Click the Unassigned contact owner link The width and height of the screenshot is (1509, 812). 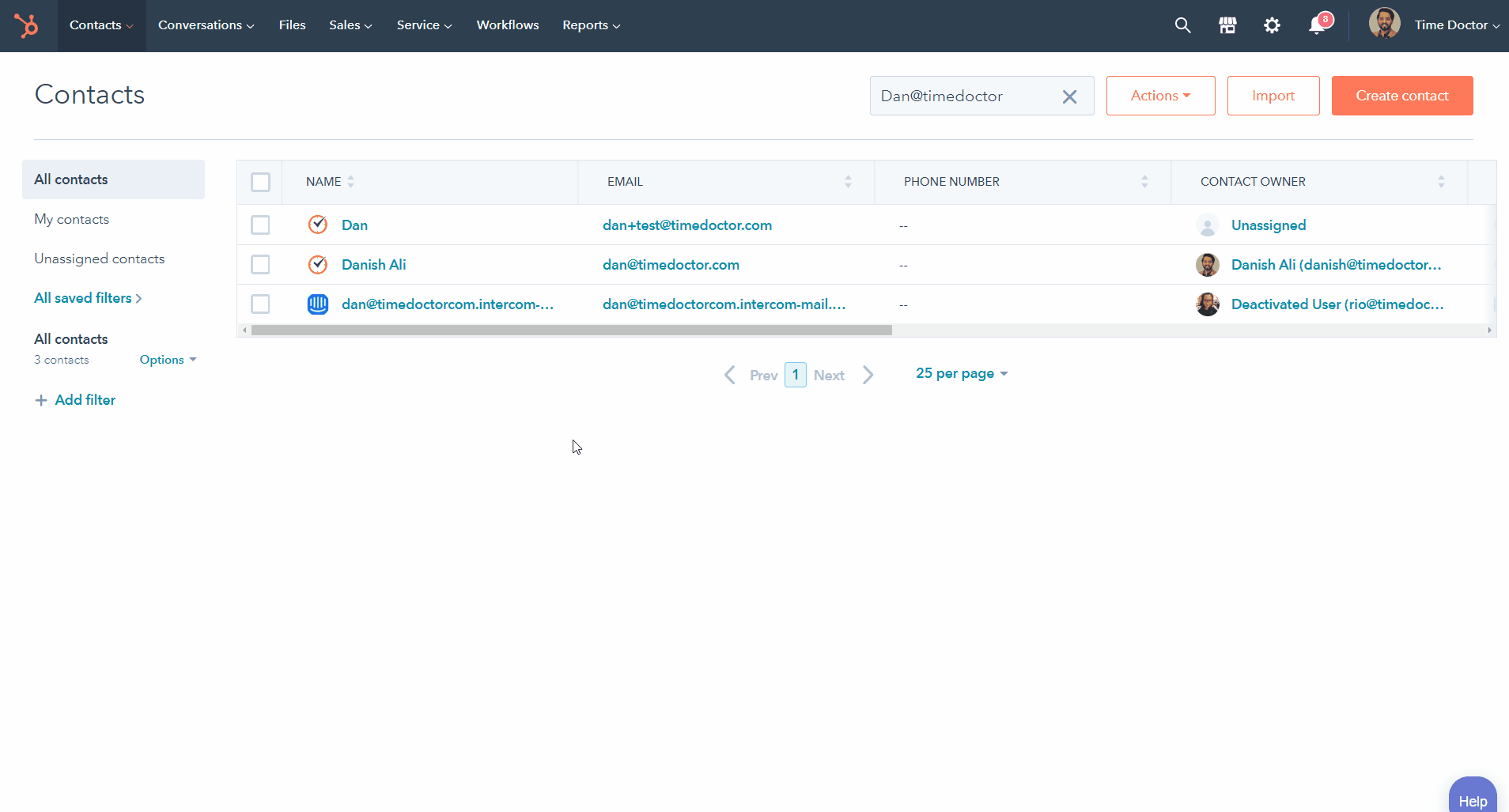click(x=1269, y=225)
